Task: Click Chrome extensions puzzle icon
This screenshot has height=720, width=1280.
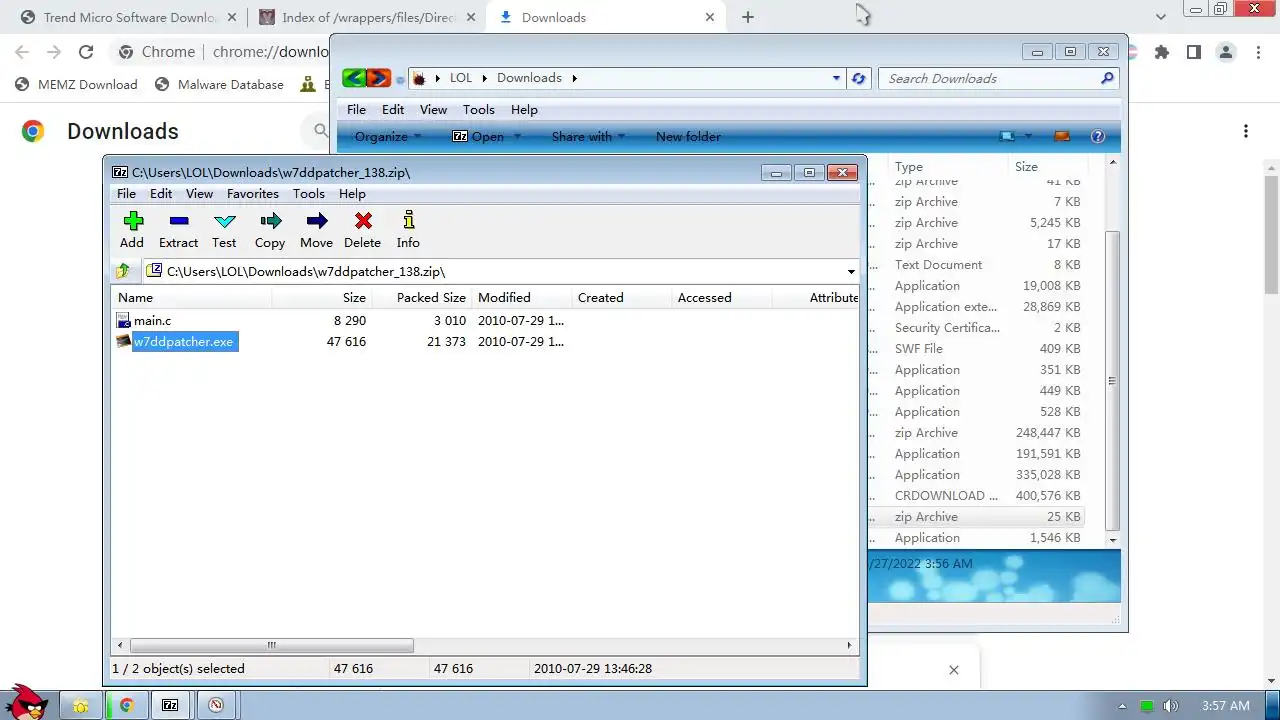Action: click(x=1161, y=52)
